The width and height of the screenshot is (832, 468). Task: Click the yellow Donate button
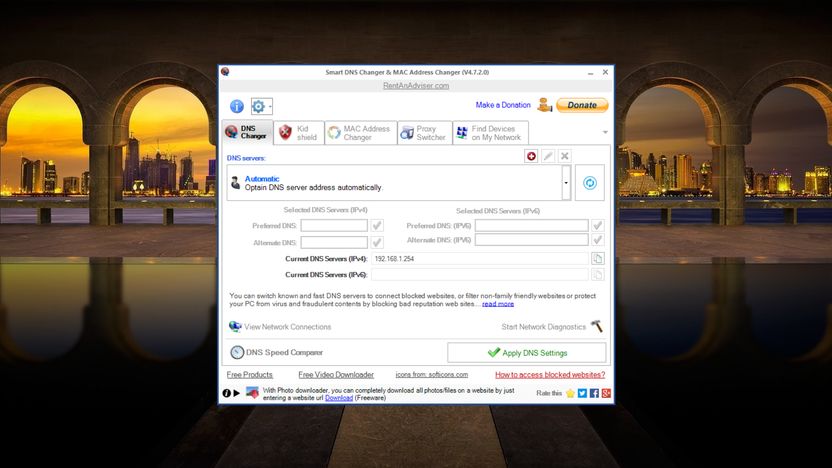coord(582,105)
